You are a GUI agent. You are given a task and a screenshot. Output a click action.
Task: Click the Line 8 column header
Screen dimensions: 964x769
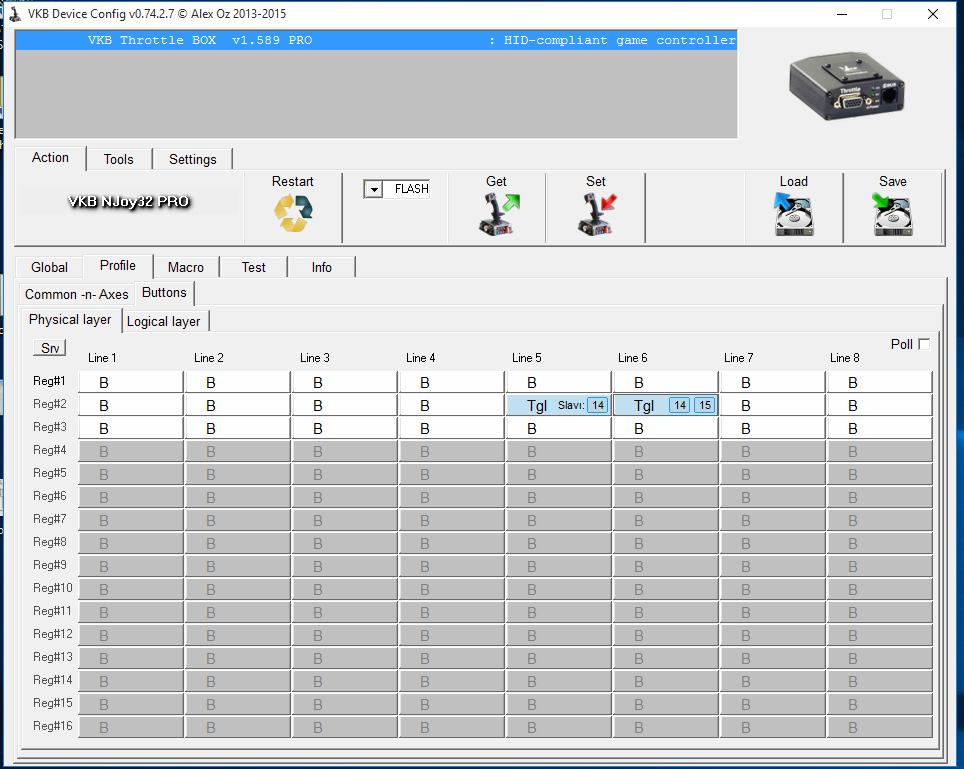pos(845,358)
